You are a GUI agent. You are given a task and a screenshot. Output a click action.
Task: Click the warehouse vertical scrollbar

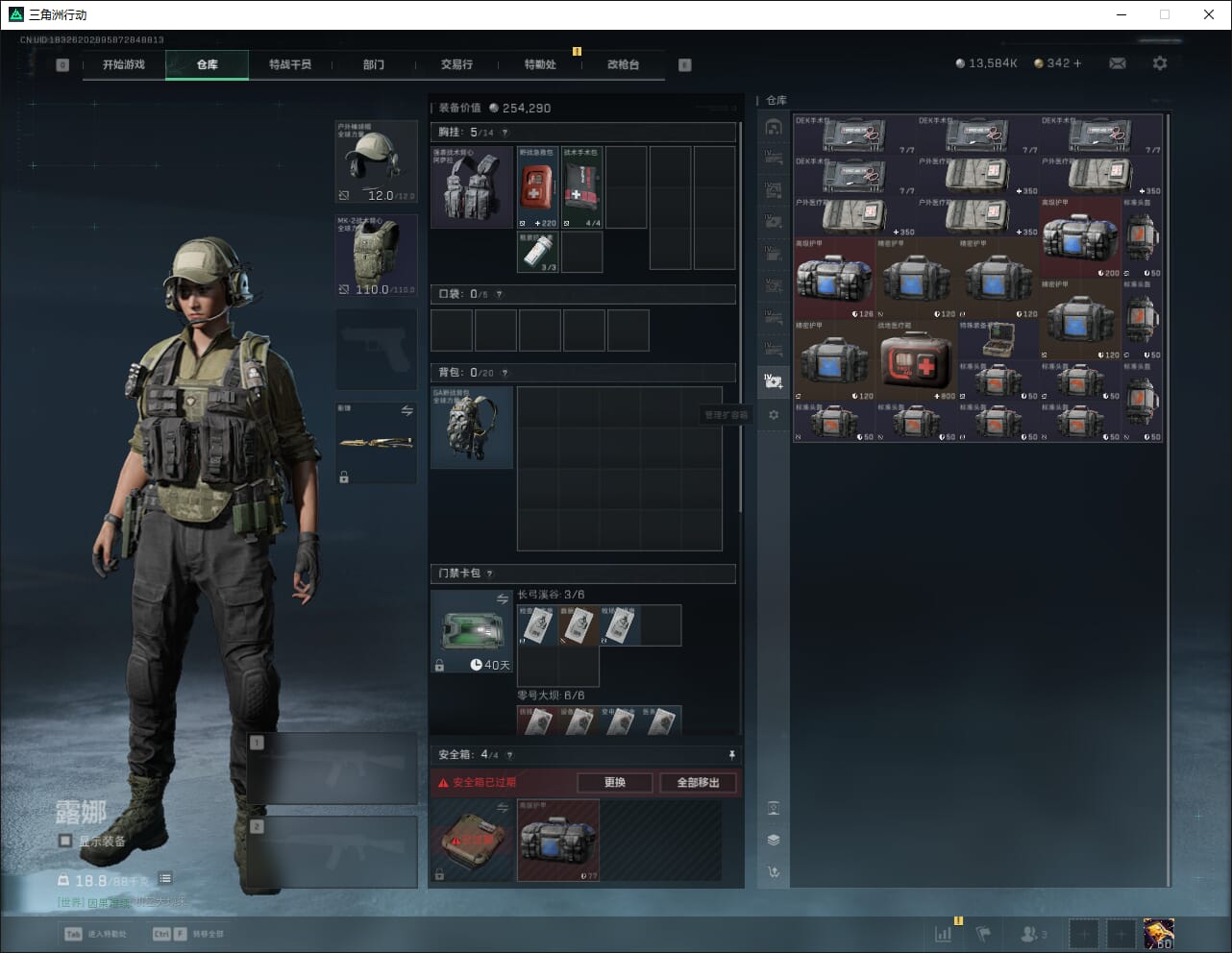point(1168,480)
